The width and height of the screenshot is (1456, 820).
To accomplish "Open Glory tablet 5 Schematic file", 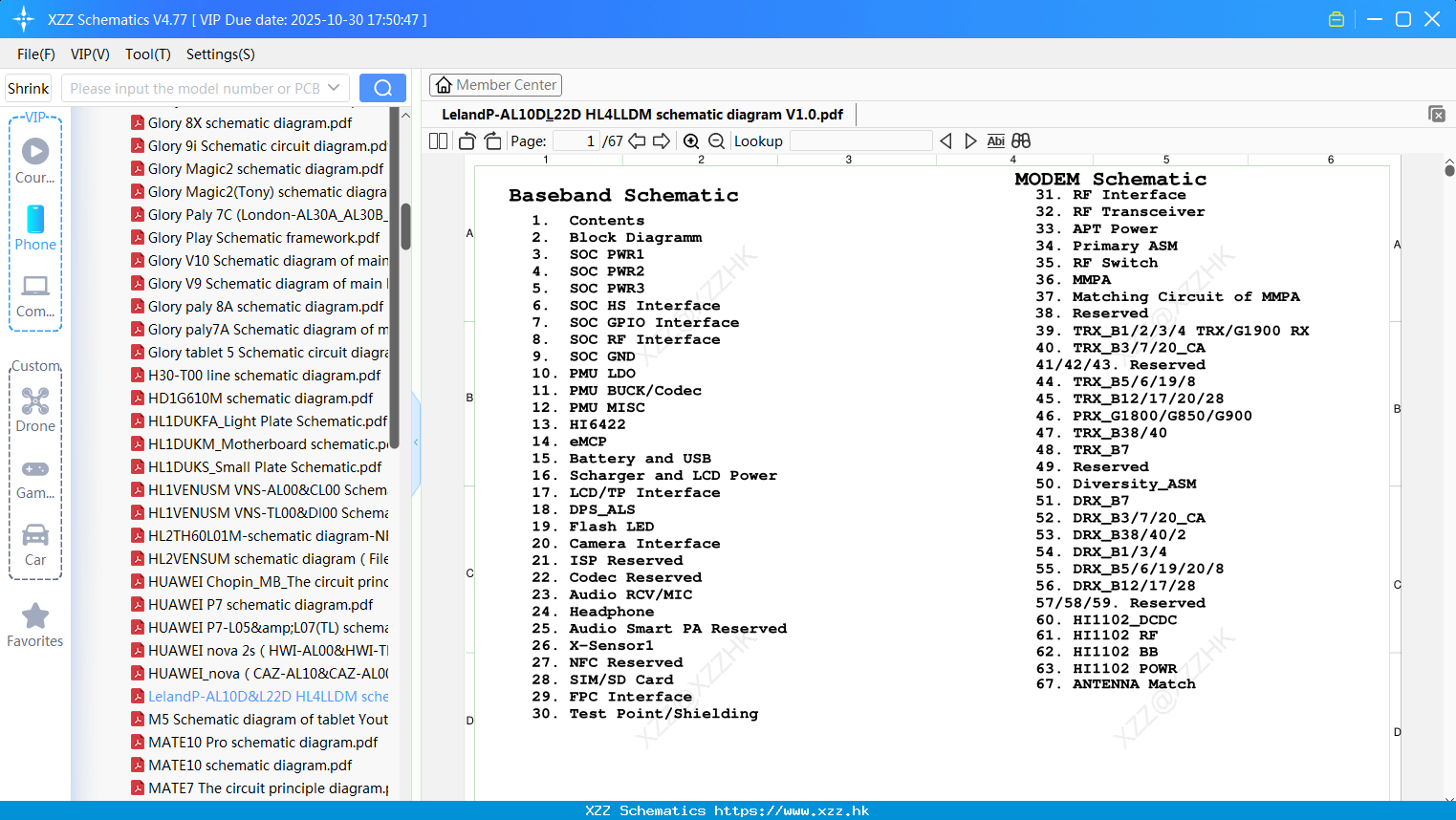I will pyautogui.click(x=259, y=352).
